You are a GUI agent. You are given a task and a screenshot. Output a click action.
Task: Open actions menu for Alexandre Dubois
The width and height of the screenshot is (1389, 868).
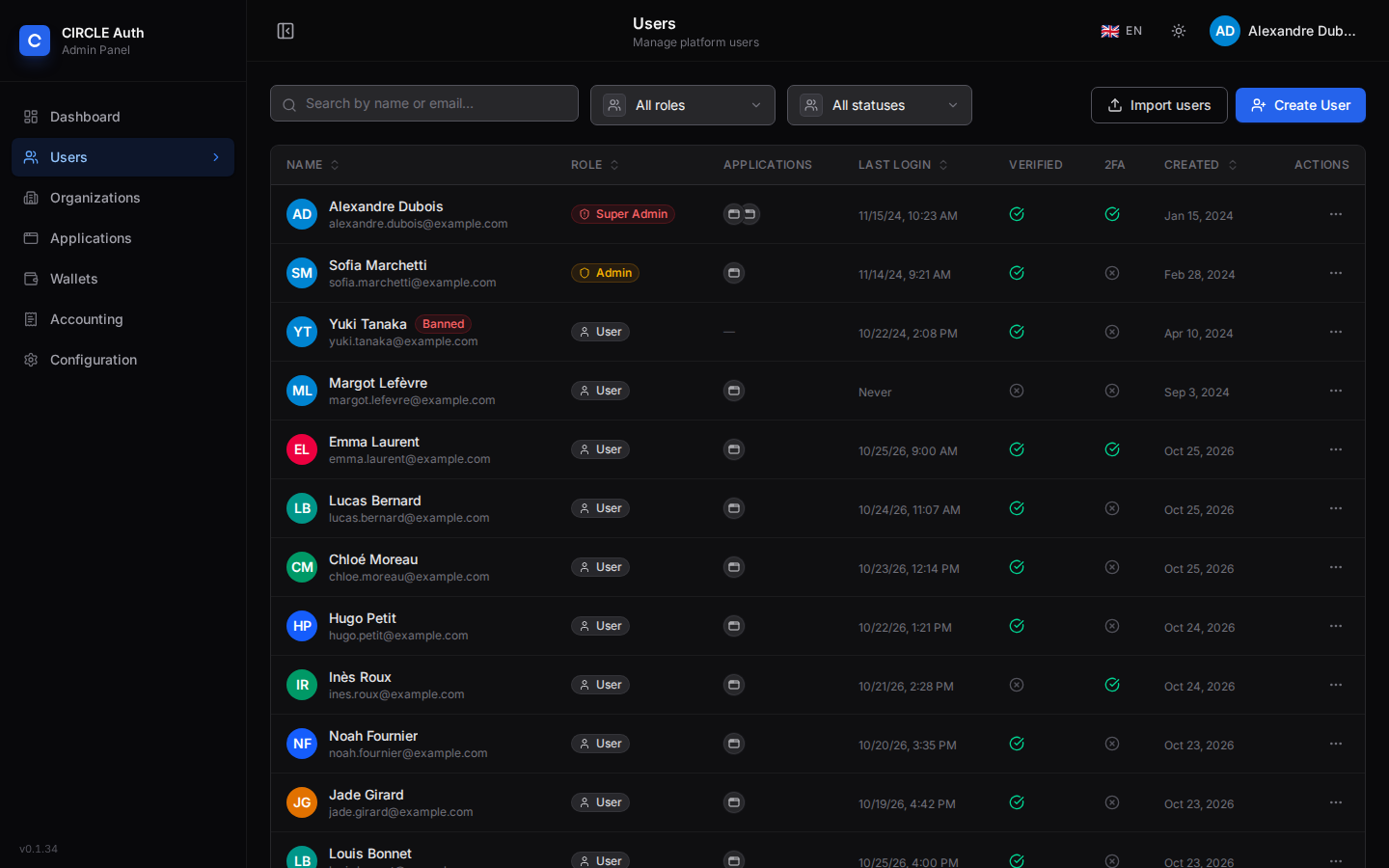pos(1336,214)
